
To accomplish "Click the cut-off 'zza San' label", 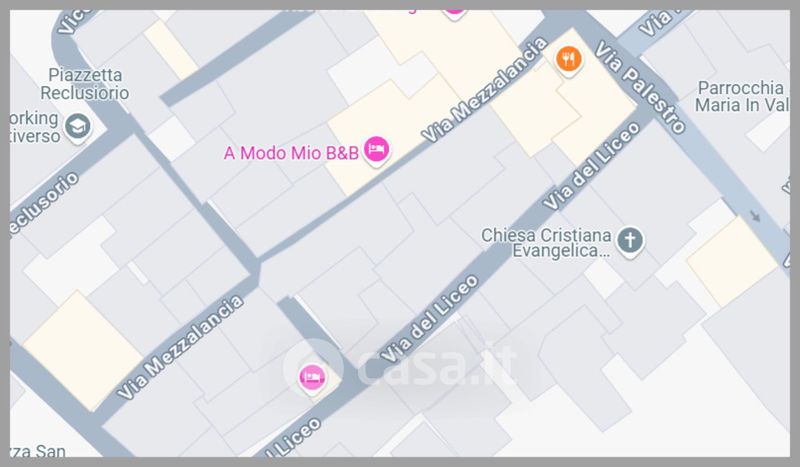I will tap(38, 451).
